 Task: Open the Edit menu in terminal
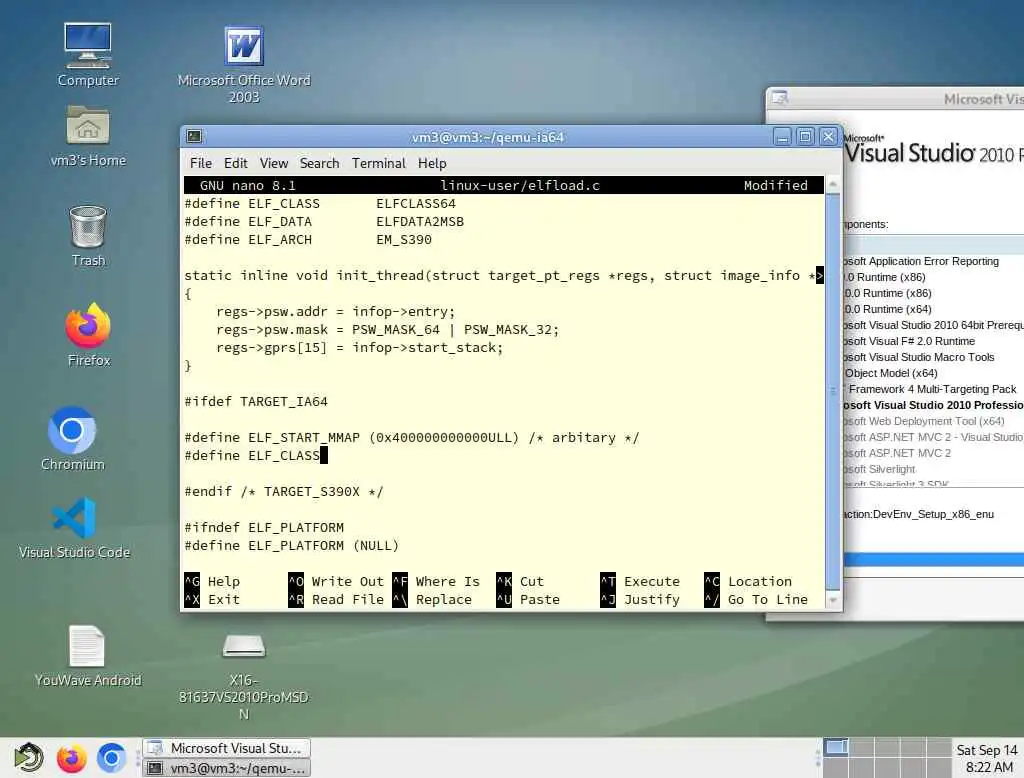tap(235, 163)
